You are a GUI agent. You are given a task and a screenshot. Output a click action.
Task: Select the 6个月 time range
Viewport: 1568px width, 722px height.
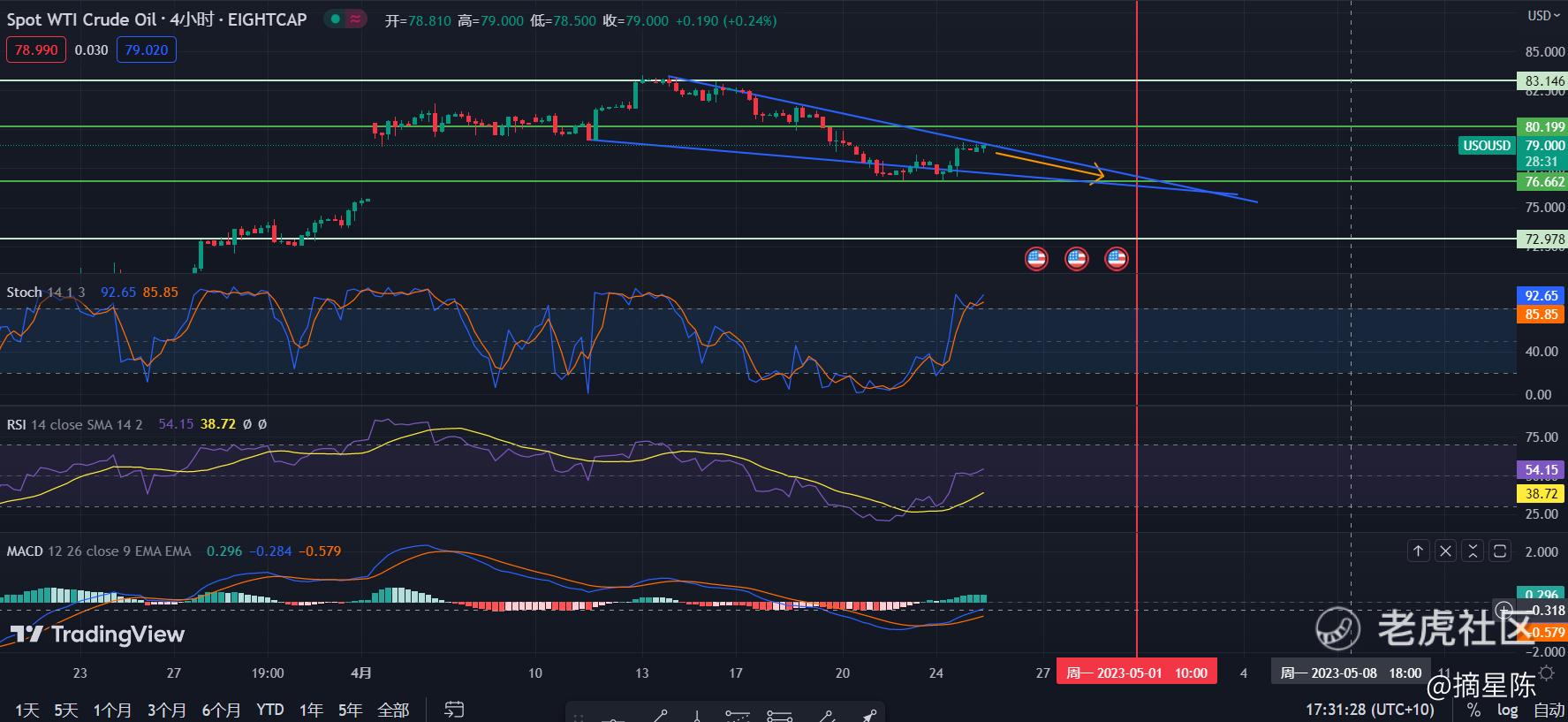[221, 711]
